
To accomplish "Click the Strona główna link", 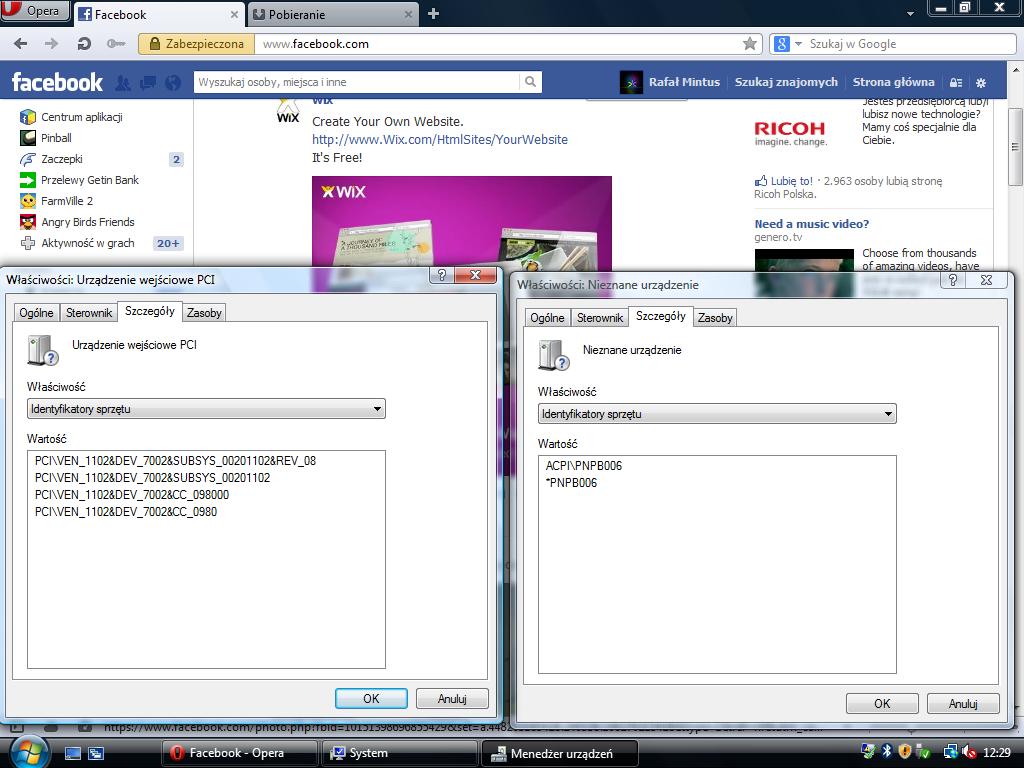I will [x=893, y=82].
